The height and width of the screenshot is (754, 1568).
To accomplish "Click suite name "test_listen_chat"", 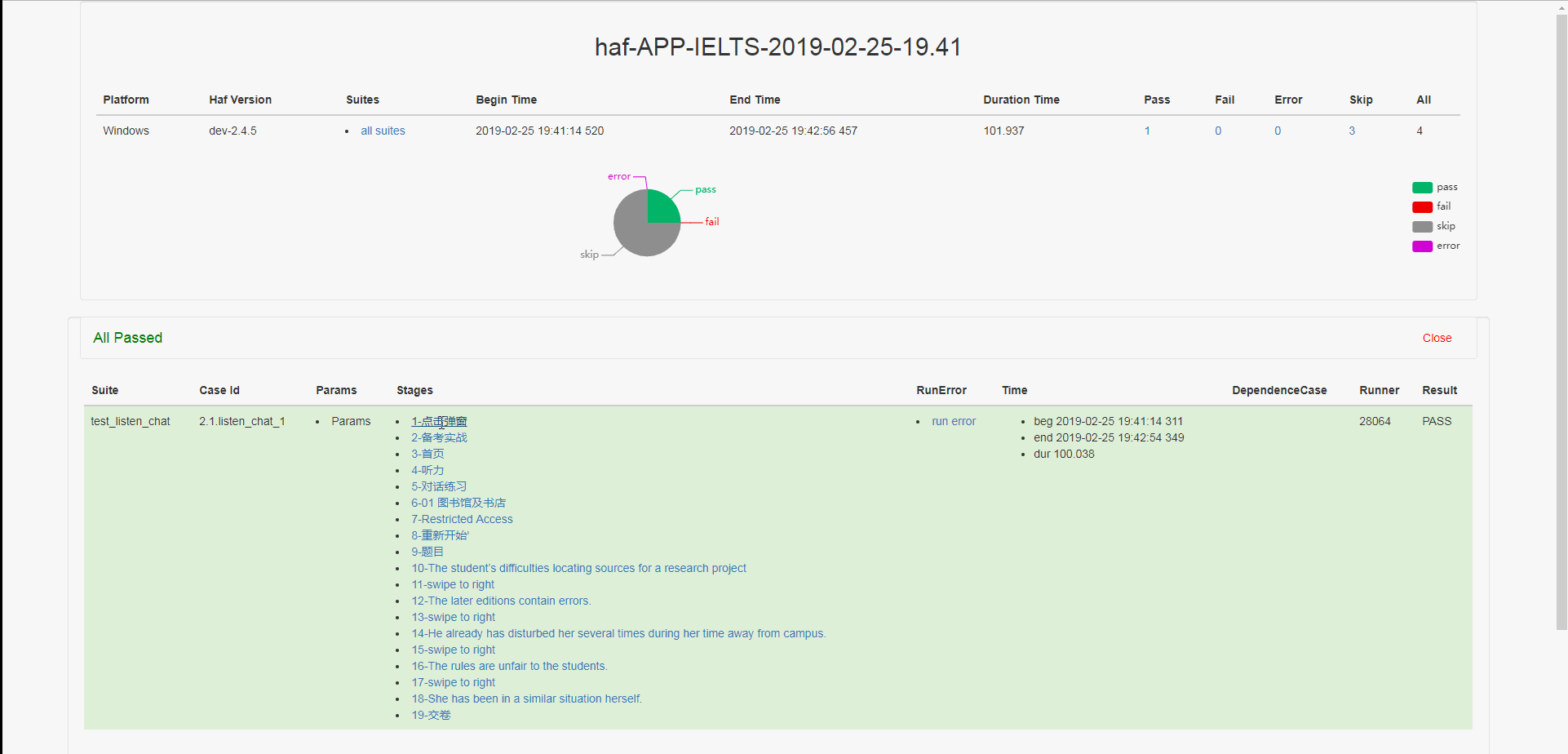I will coord(131,421).
